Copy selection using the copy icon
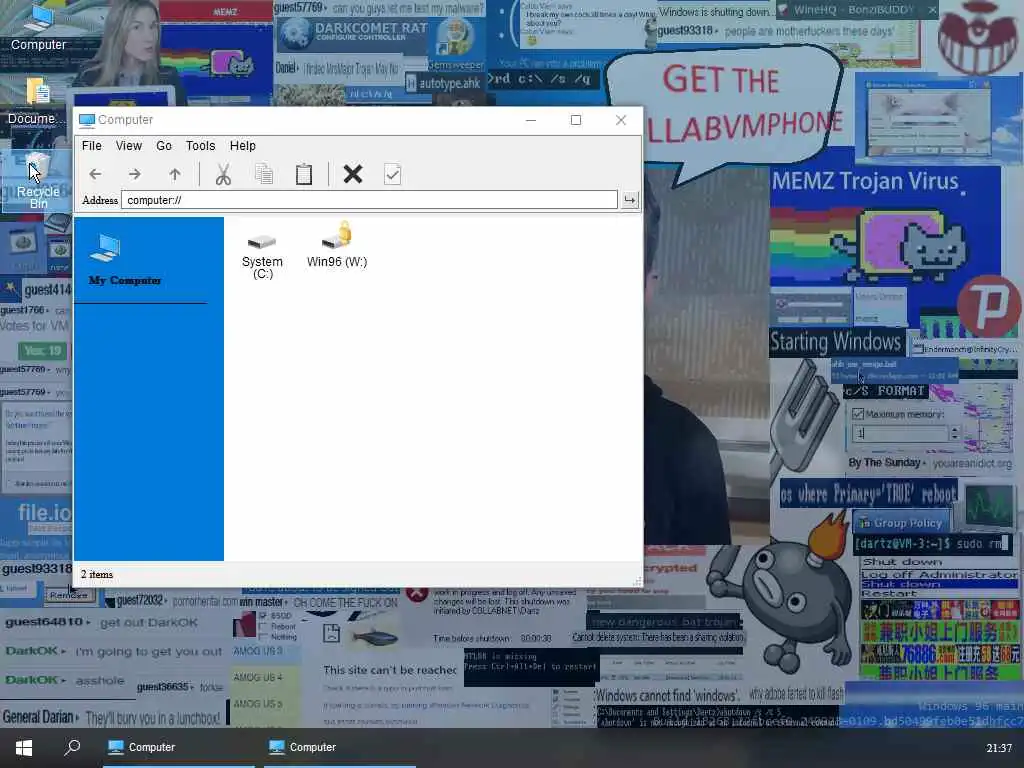Screen dimensions: 1024x768 click(x=264, y=174)
